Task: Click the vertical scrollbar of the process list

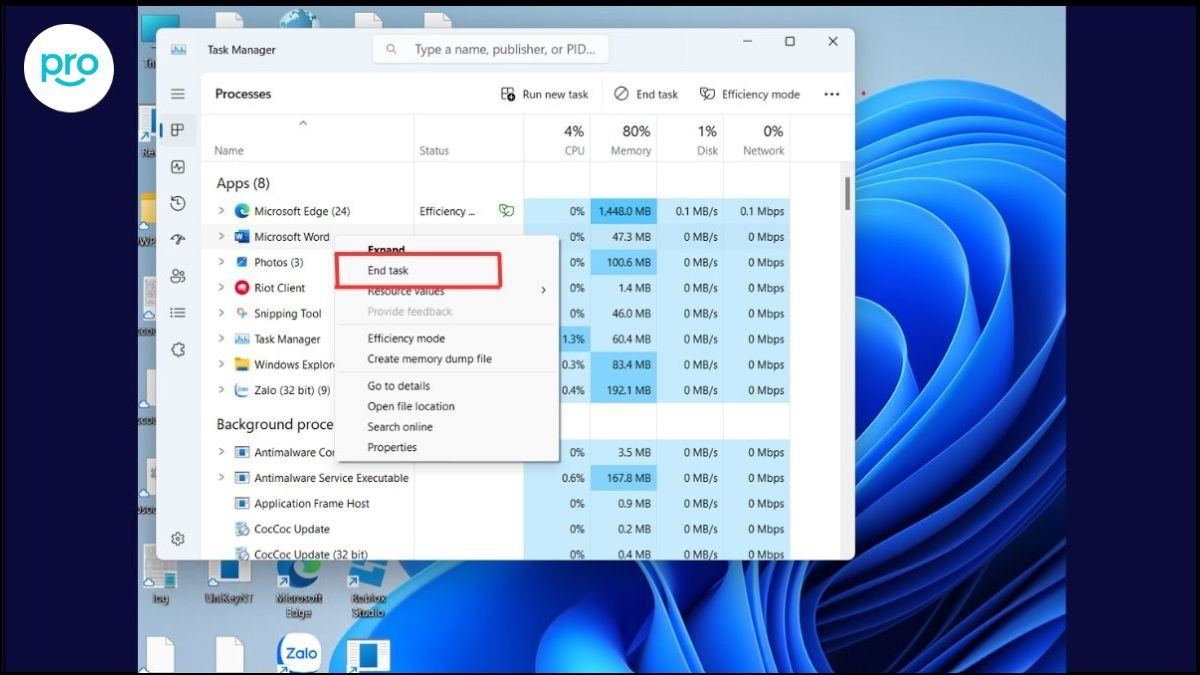Action: click(x=848, y=193)
